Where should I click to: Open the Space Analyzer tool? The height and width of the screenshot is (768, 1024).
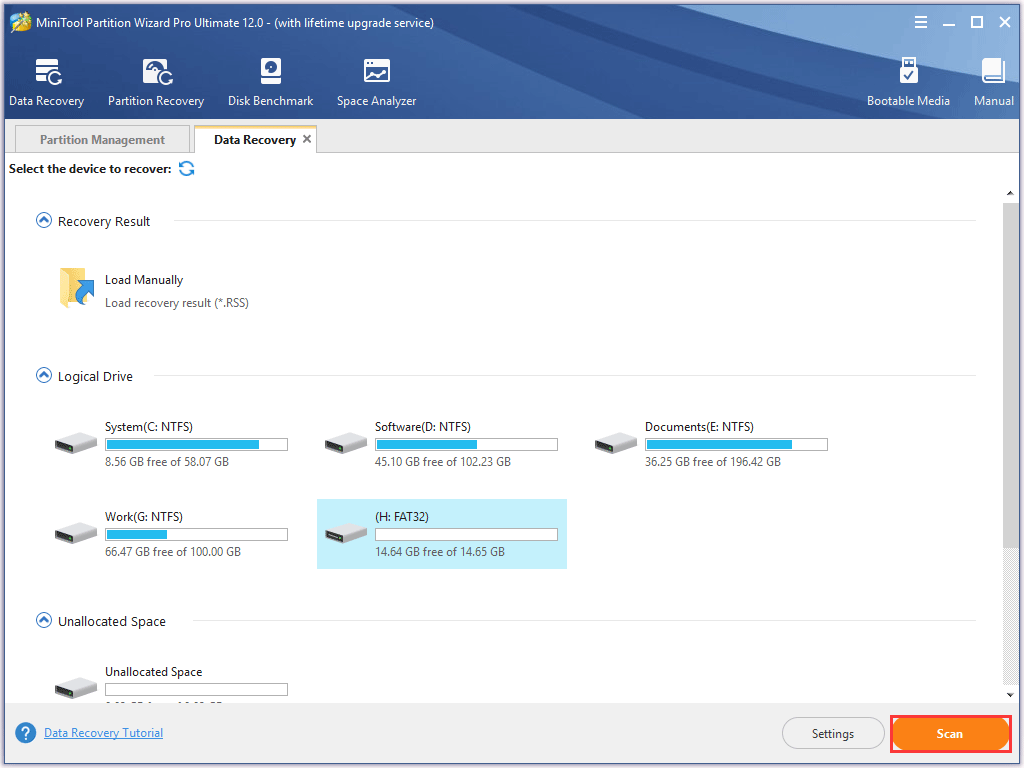376,82
